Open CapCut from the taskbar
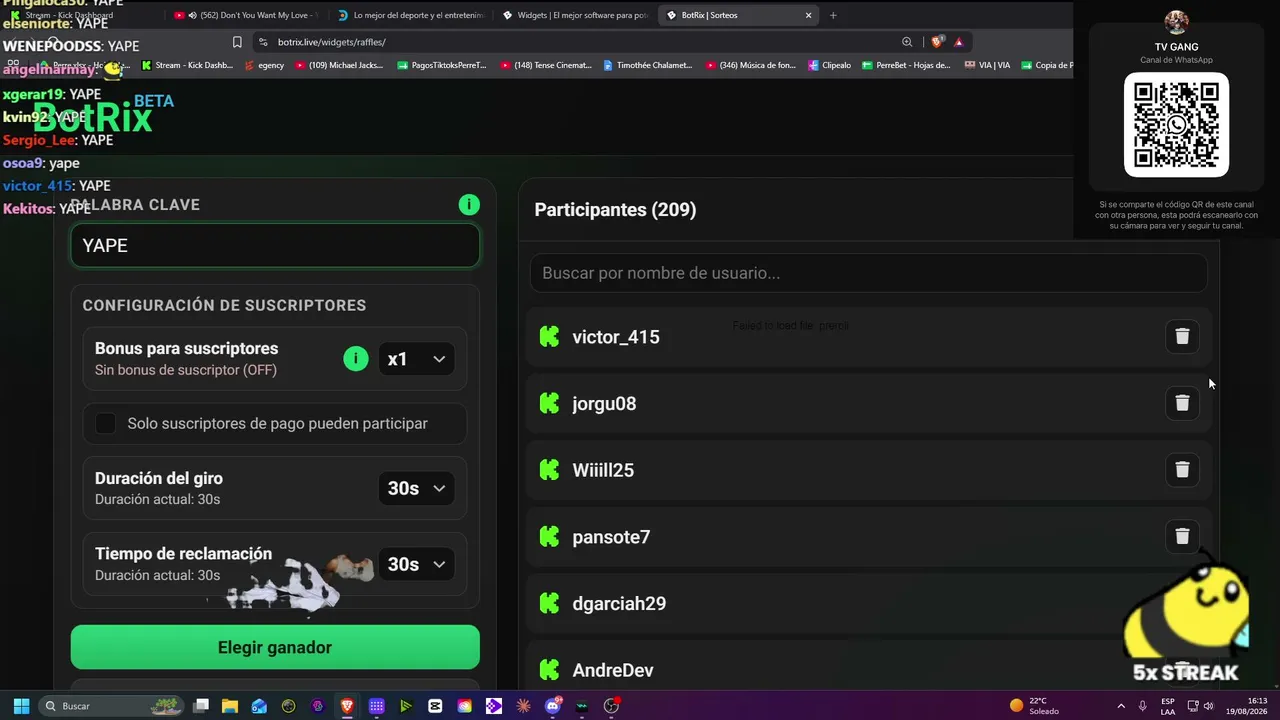Viewport: 1280px width, 720px height. point(435,706)
